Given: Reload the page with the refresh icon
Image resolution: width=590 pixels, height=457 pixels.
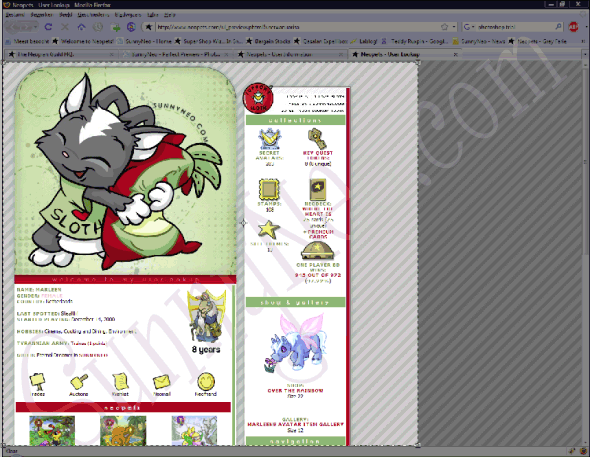Looking at the screenshot, I should [48, 27].
